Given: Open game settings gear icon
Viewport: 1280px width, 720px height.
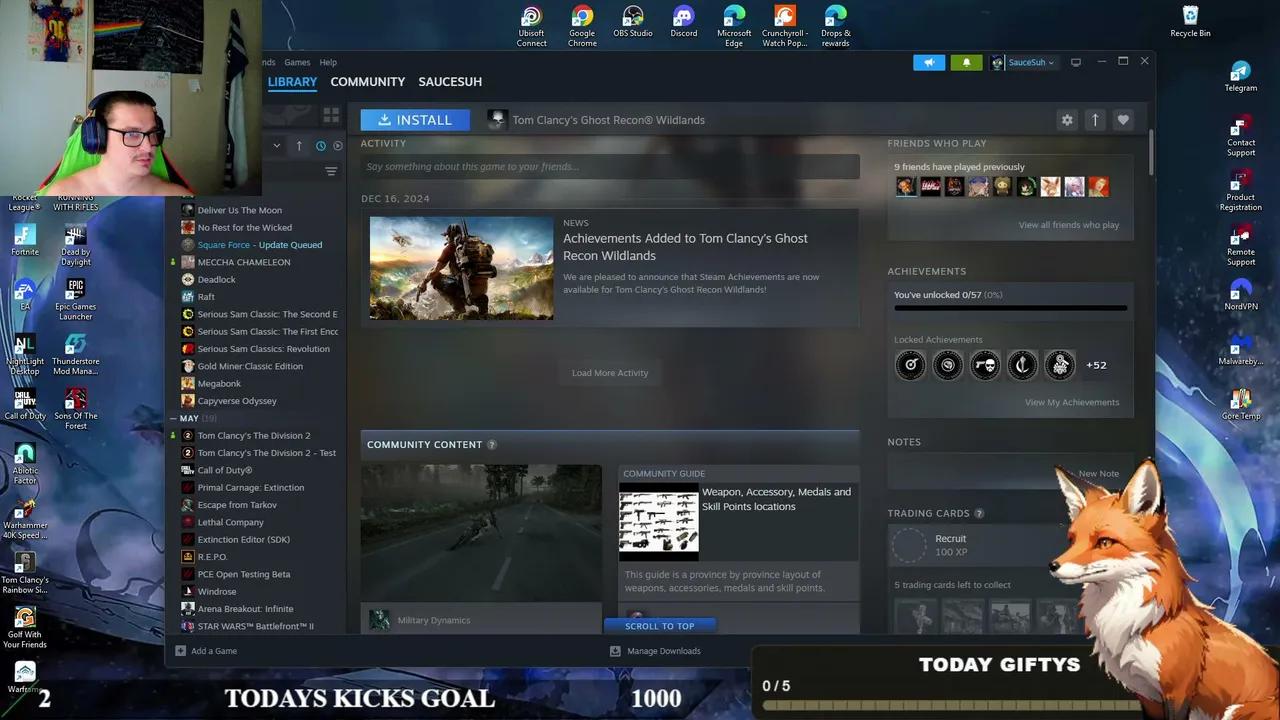Looking at the screenshot, I should pyautogui.click(x=1067, y=120).
